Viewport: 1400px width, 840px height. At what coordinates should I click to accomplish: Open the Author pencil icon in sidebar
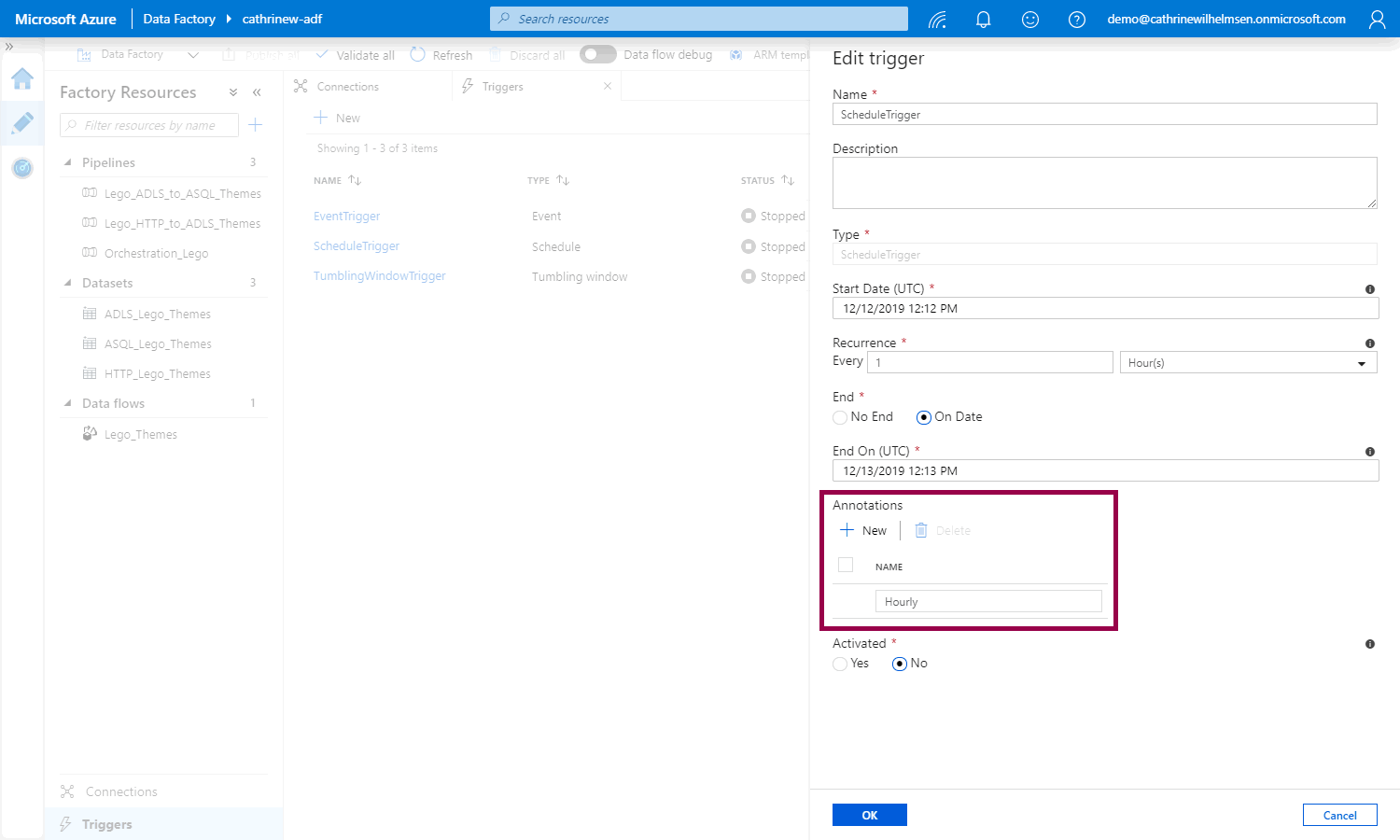coord(22,123)
